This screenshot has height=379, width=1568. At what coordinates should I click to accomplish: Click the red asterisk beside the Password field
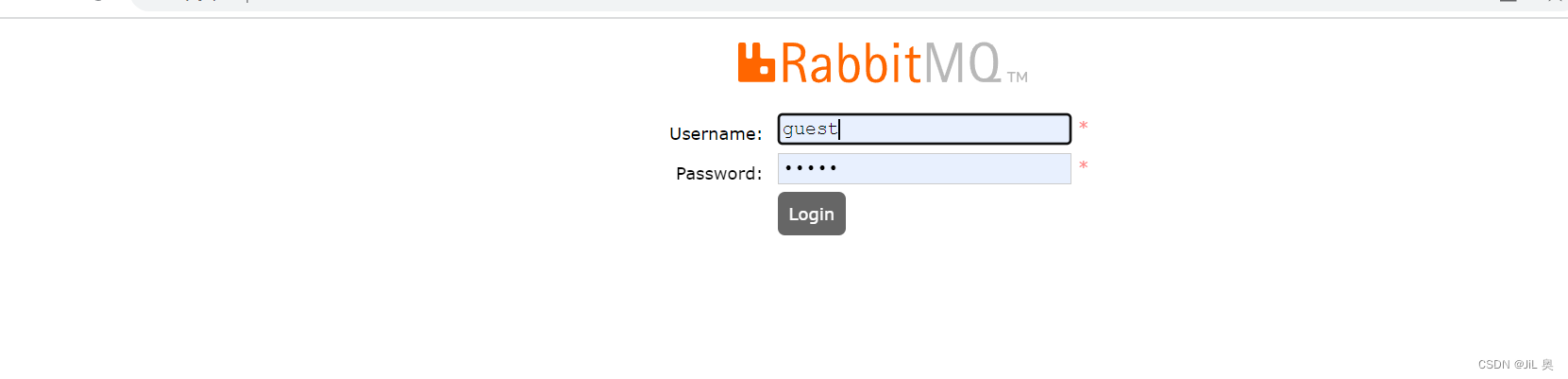coord(1084,165)
